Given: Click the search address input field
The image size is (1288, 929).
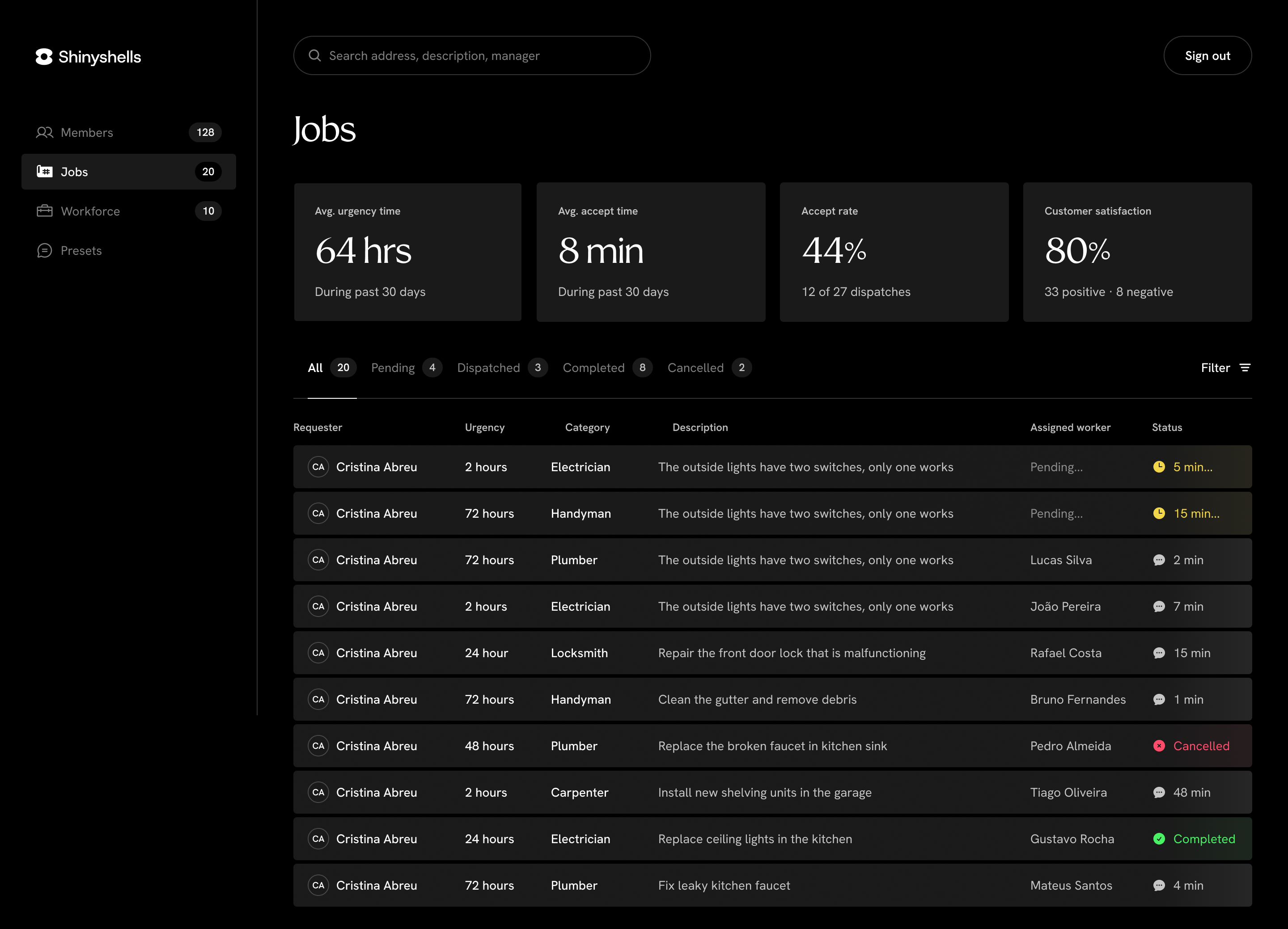Looking at the screenshot, I should click(x=472, y=55).
